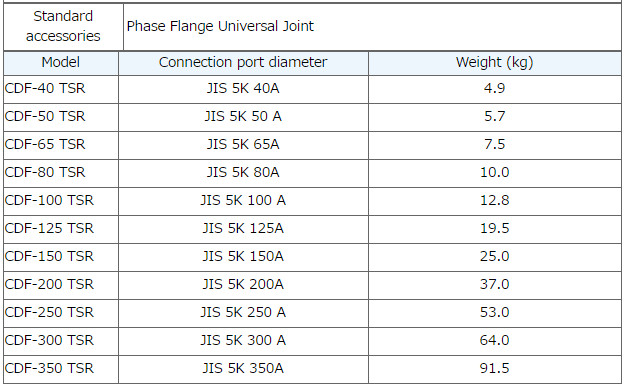The image size is (625, 387).
Task: Select the CDF-350 TSR model cell
Action: point(61,369)
